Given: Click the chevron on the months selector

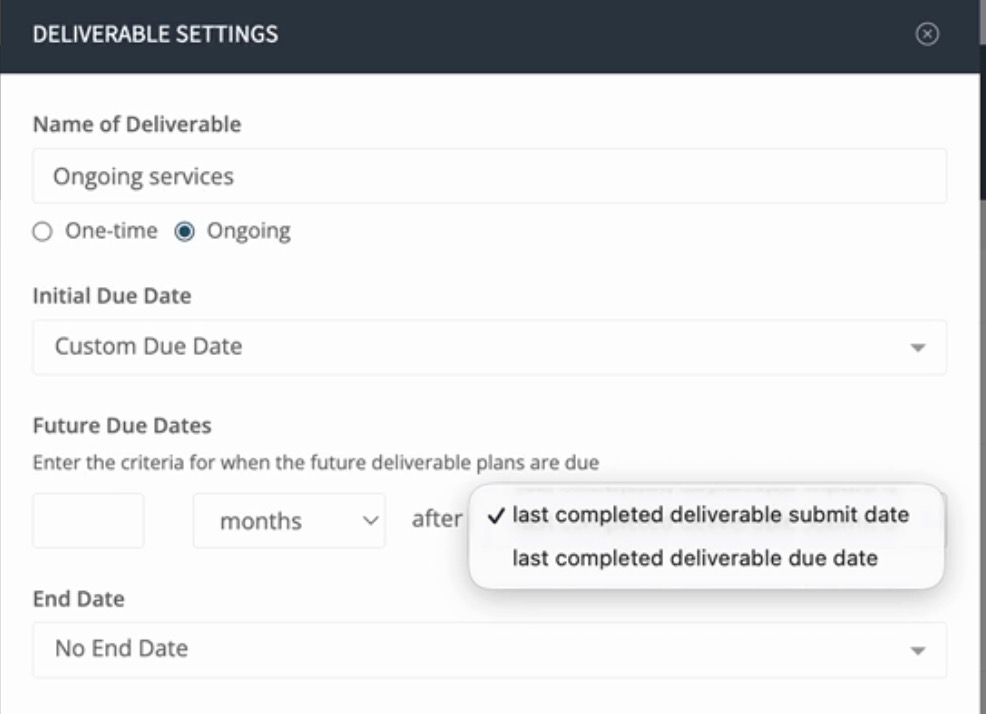Looking at the screenshot, I should click(x=371, y=521).
